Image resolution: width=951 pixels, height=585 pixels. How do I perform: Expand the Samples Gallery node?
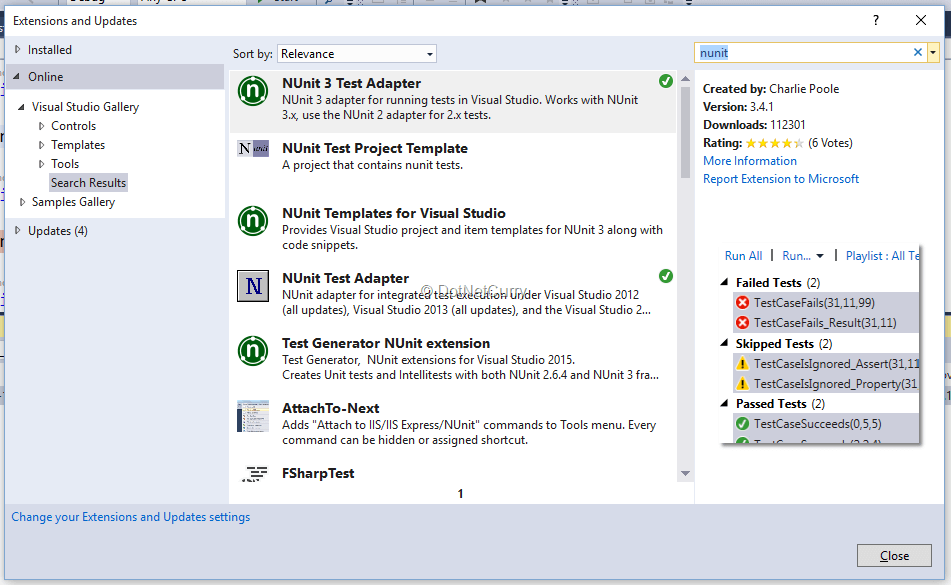[x=22, y=202]
